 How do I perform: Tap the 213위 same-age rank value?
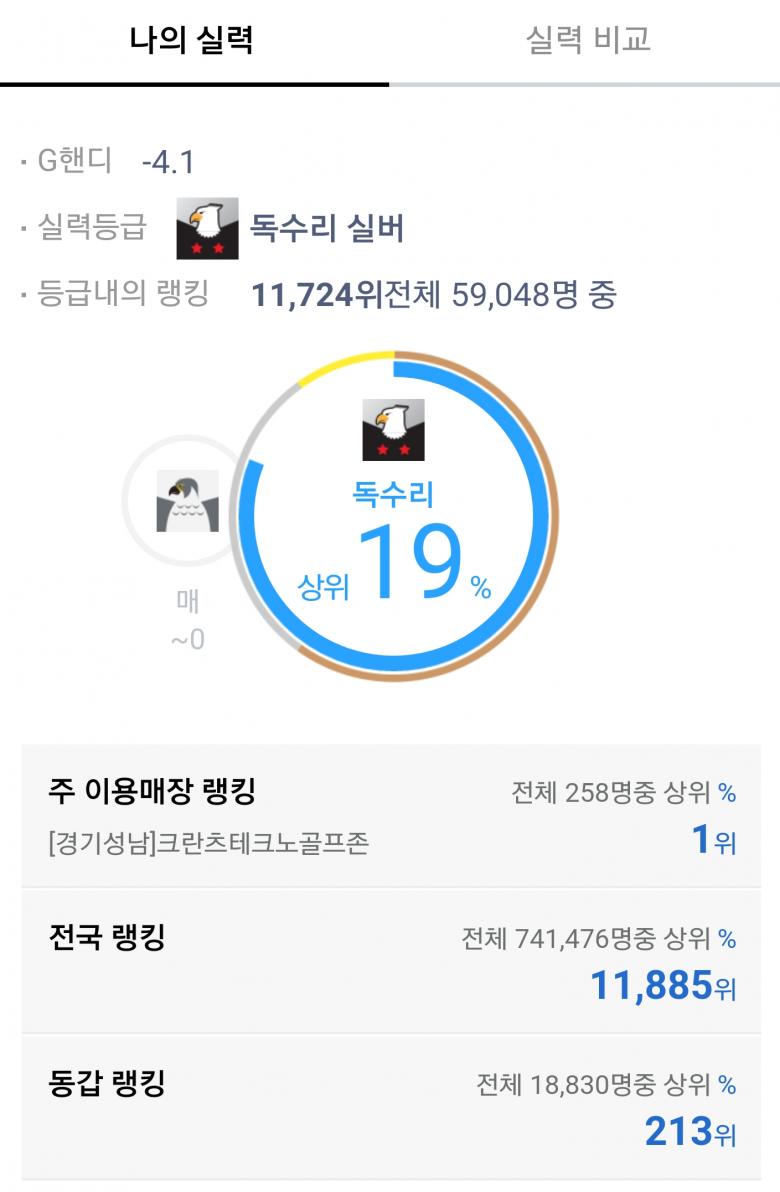(690, 1132)
